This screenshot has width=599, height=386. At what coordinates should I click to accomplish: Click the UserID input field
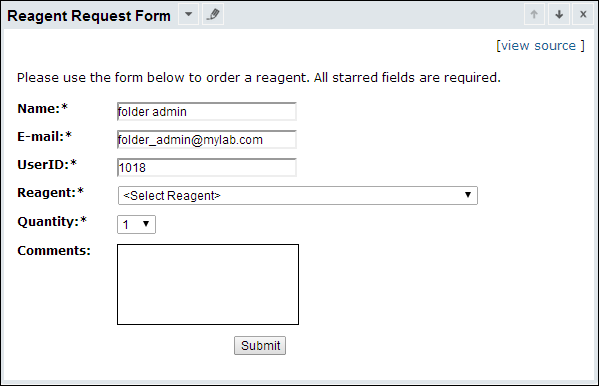click(x=207, y=167)
